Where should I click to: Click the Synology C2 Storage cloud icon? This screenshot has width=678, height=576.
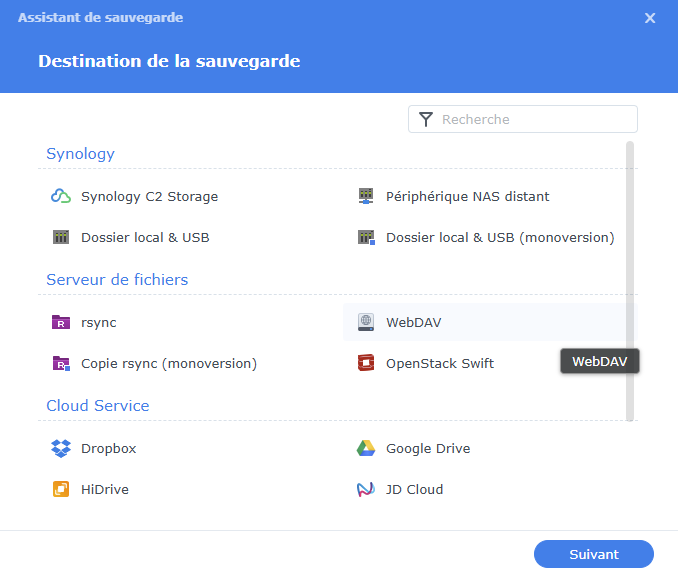(61, 196)
